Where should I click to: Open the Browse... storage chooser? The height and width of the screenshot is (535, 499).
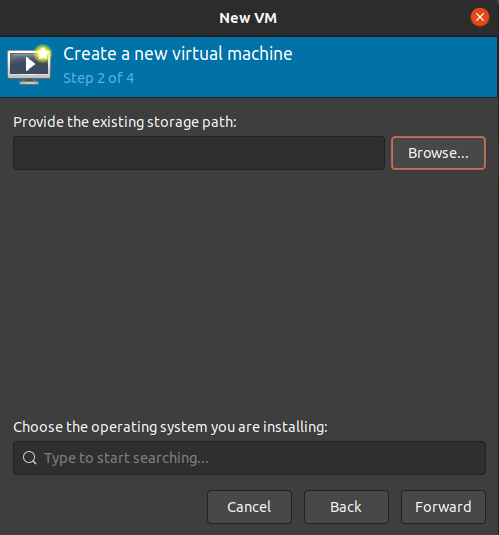point(438,153)
